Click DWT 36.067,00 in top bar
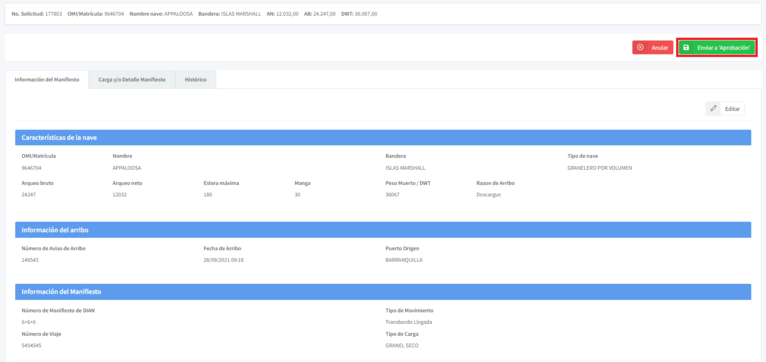Image resolution: width=766 pixels, height=362 pixels. point(359,14)
